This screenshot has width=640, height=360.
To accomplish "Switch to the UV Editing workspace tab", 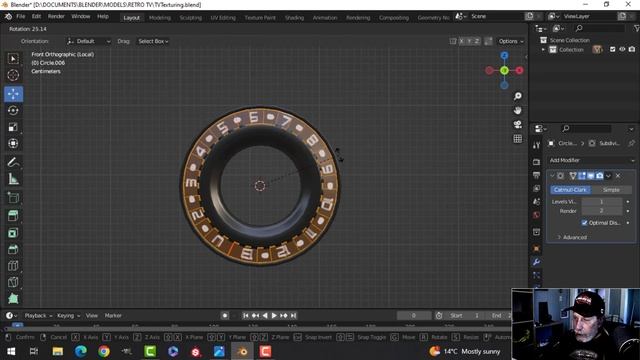I will click(x=223, y=18).
